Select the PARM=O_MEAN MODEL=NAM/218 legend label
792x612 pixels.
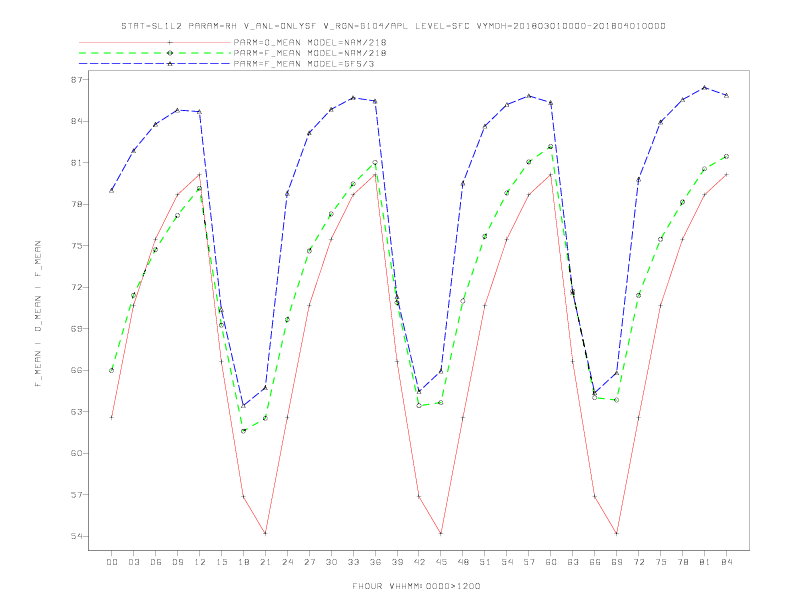310,42
